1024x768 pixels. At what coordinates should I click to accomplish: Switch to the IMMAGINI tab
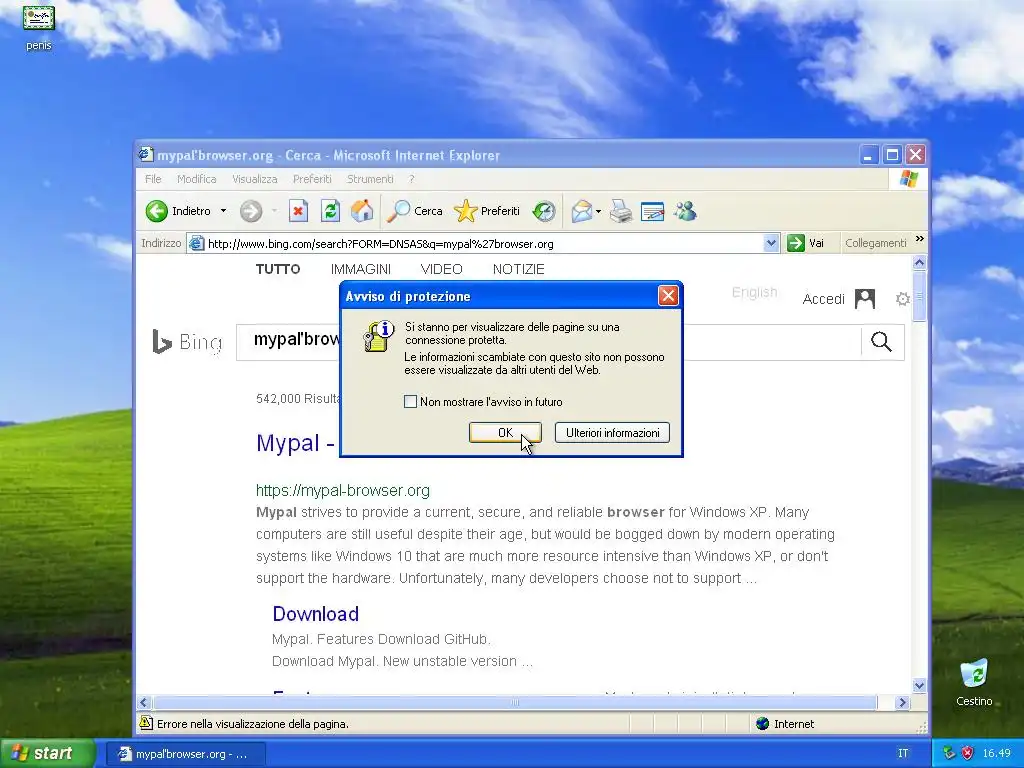point(360,269)
